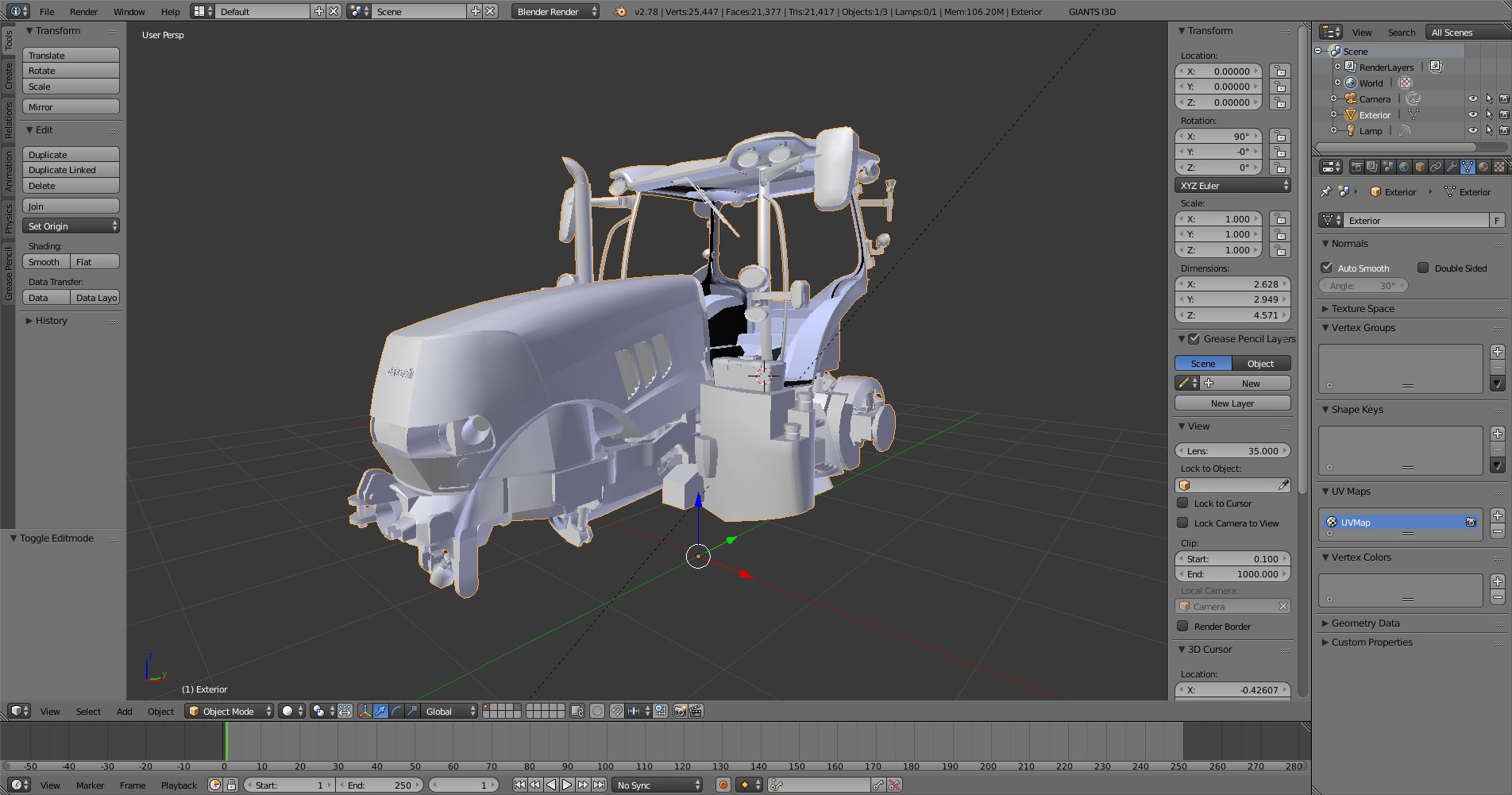Expand the Camera item in outliner
The image size is (1512, 795).
pos(1333,99)
